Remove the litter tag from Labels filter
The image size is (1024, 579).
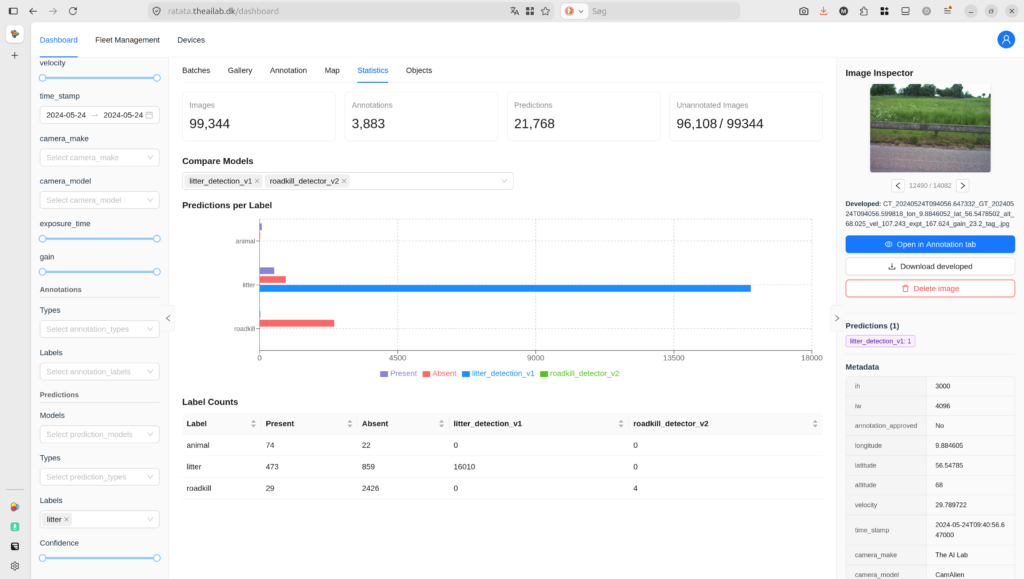coord(67,520)
